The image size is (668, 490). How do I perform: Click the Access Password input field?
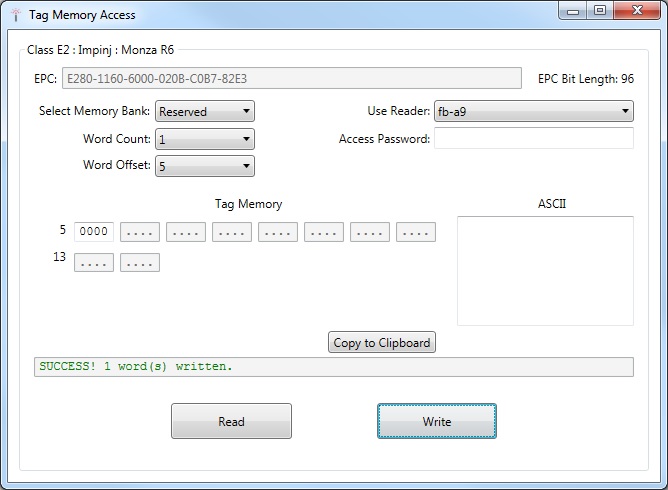click(533, 139)
